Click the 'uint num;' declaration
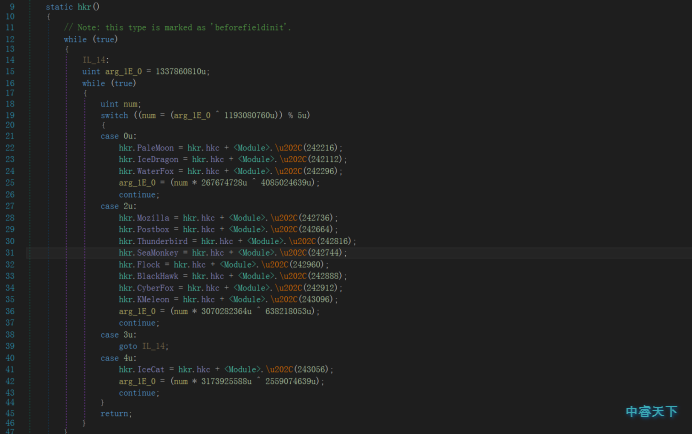 (x=120, y=104)
